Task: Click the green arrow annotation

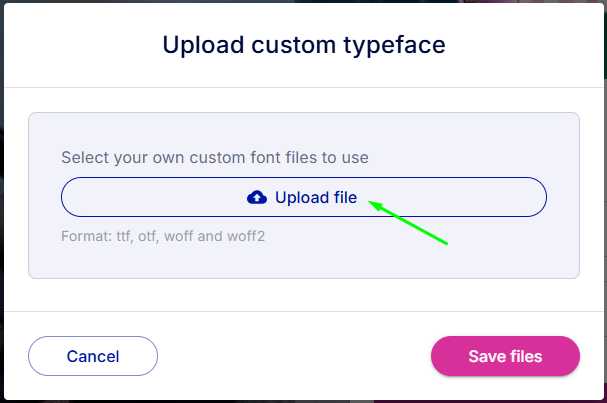Action: [x=408, y=222]
